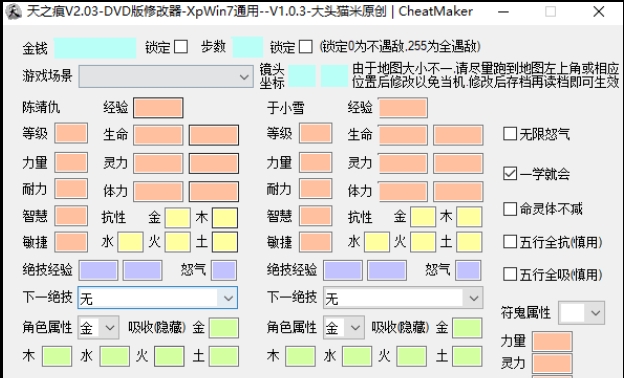Viewport: 624px width, 378px height.
Task: Click 陈靖仇's 经验 field
Action: tap(158, 108)
